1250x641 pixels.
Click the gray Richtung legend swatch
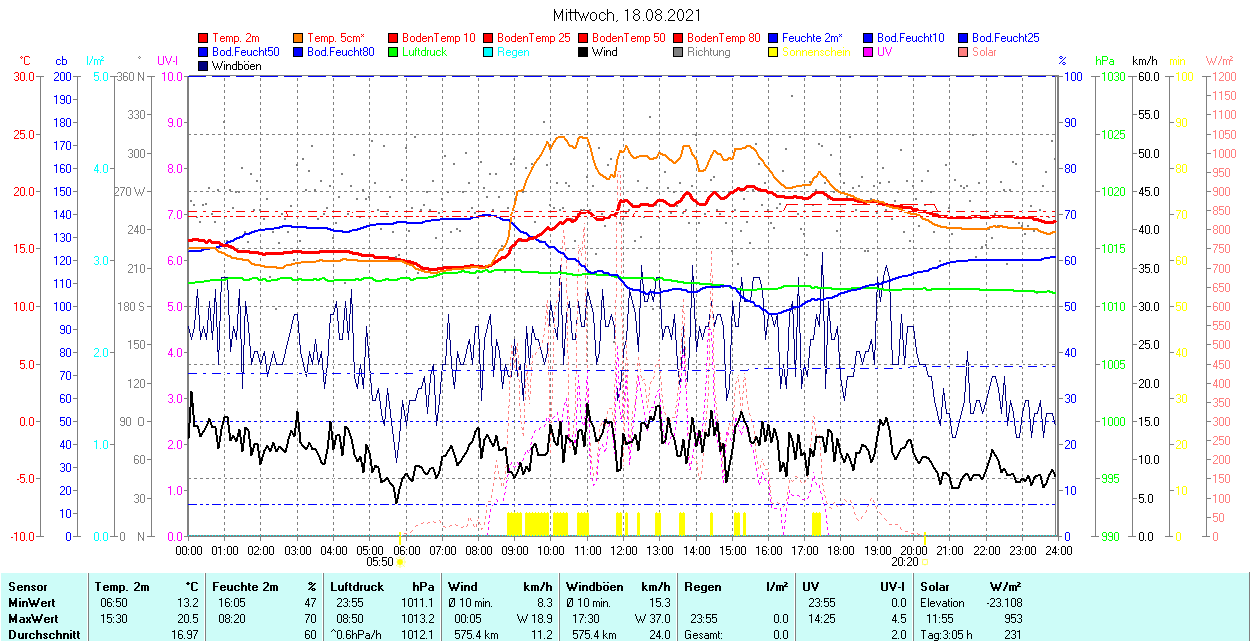click(x=679, y=52)
